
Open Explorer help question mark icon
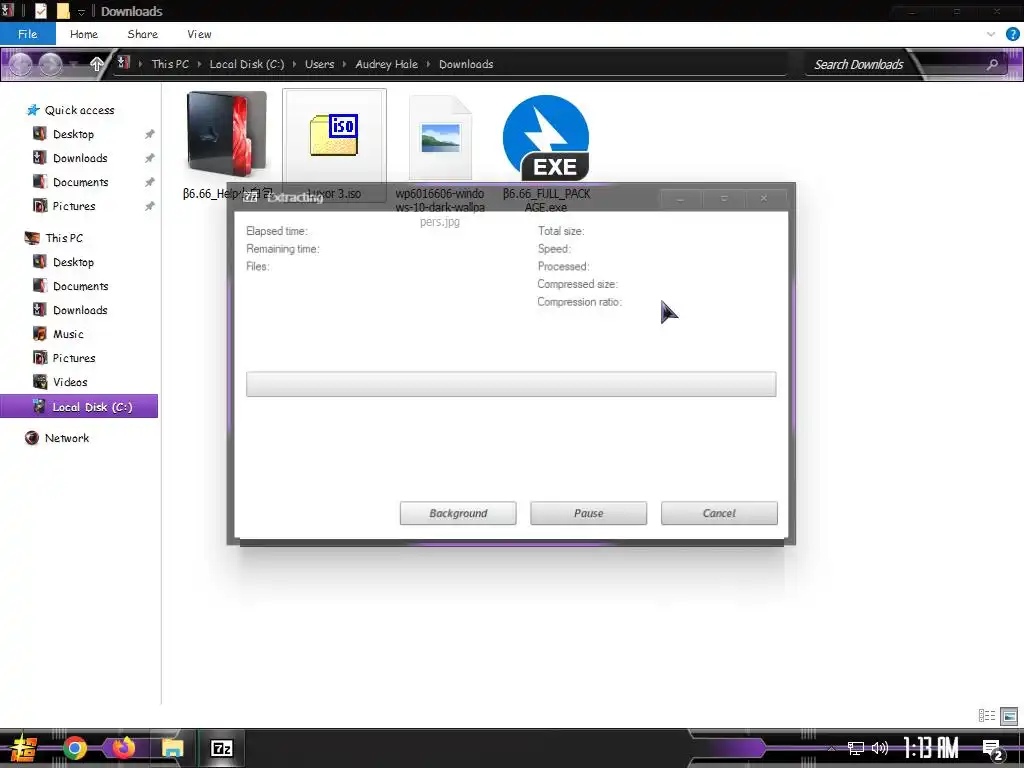point(1012,34)
